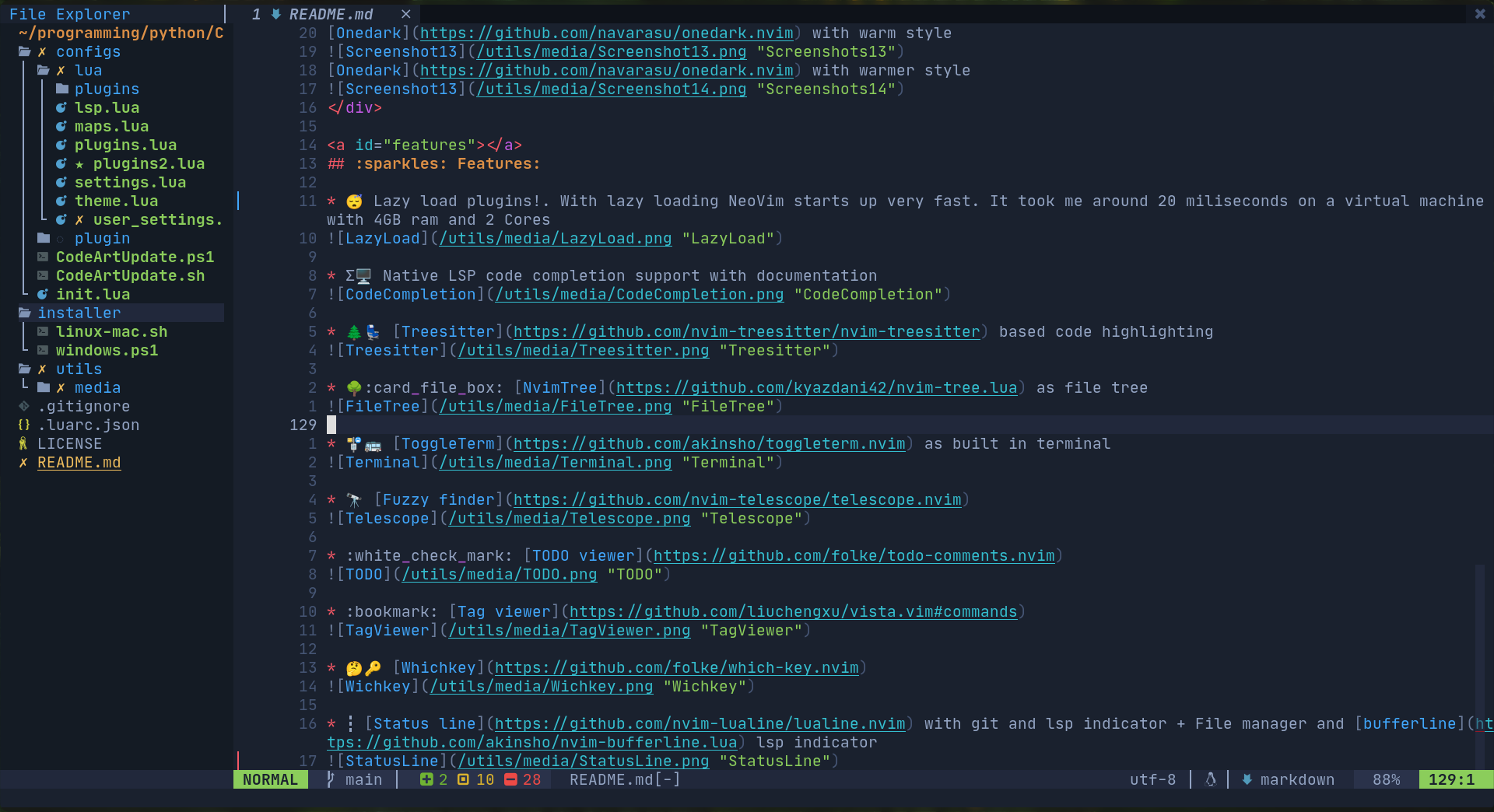The width and height of the screenshot is (1494, 812).
Task: Collapse the utils folder
Action: (25, 369)
